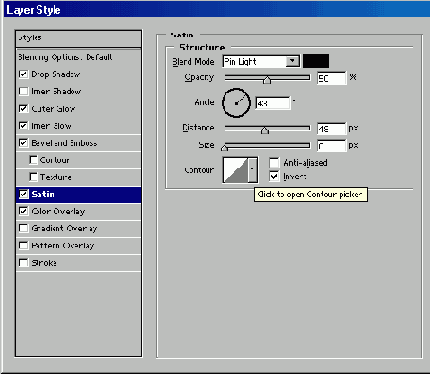The image size is (430, 374).
Task: Disable the Drop Shadow checkbox
Action: pos(23,74)
